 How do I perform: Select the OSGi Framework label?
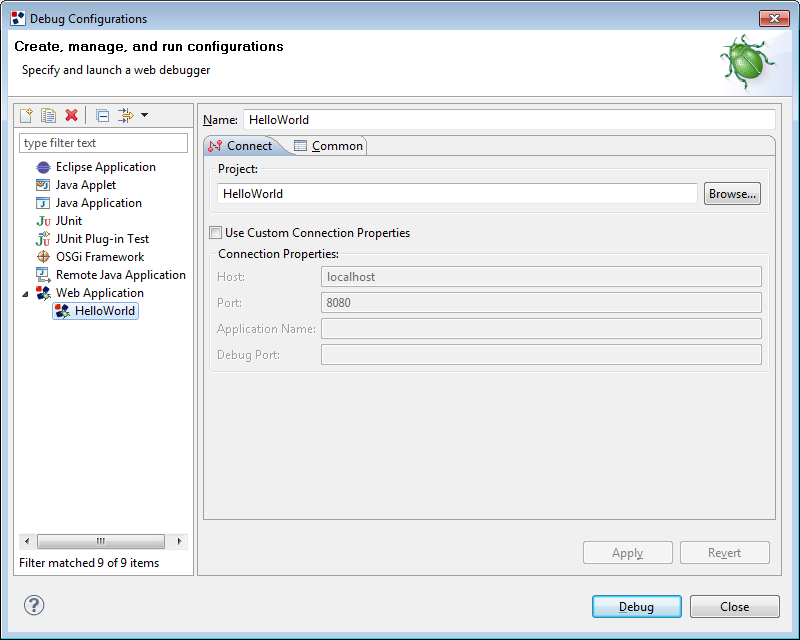100,257
